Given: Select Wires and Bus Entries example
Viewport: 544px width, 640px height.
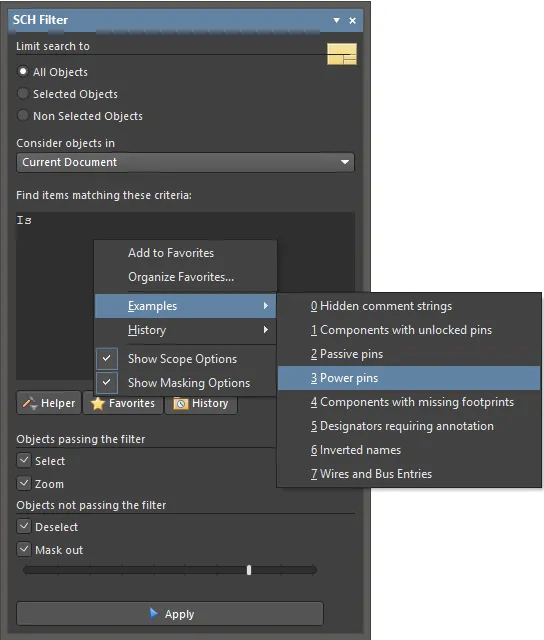Looking at the screenshot, I should pyautogui.click(x=409, y=474).
